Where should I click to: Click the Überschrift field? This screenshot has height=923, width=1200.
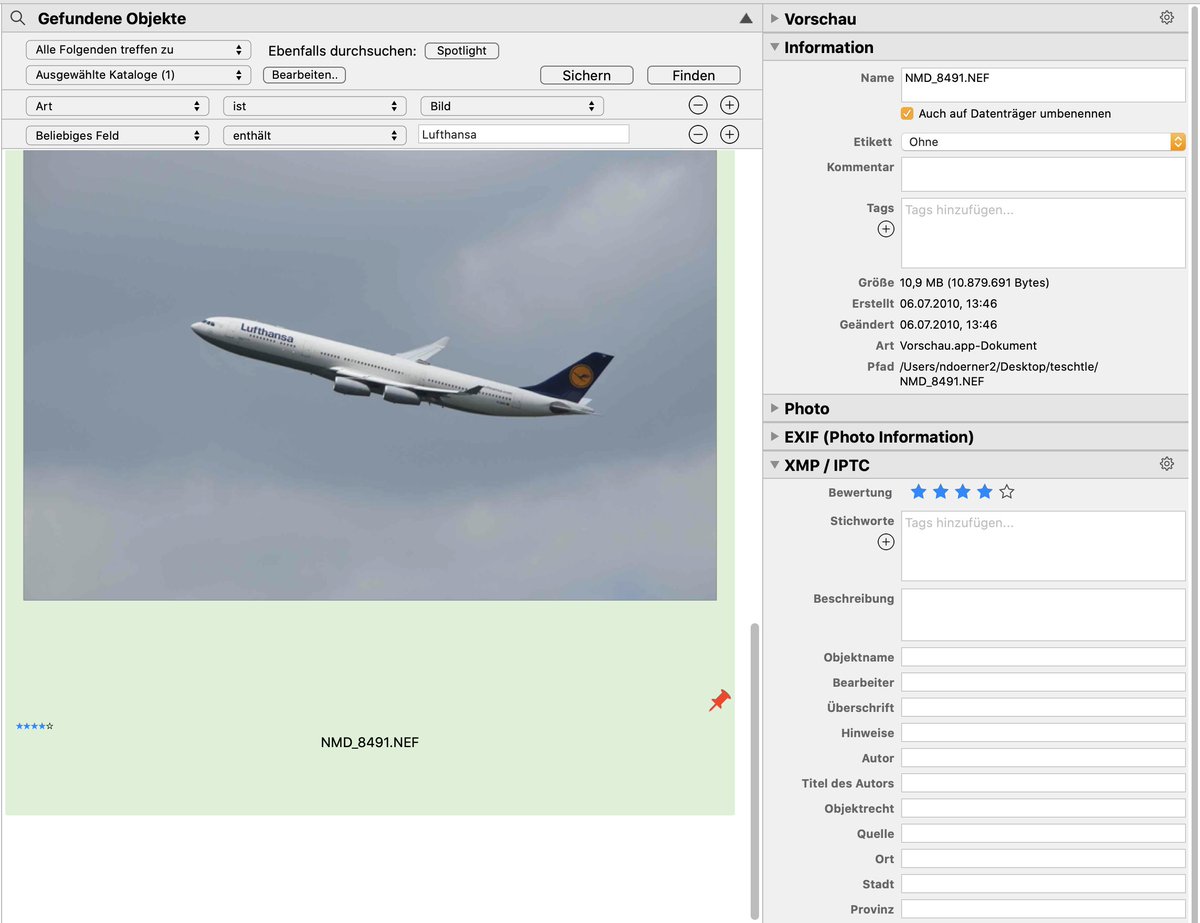(1043, 707)
